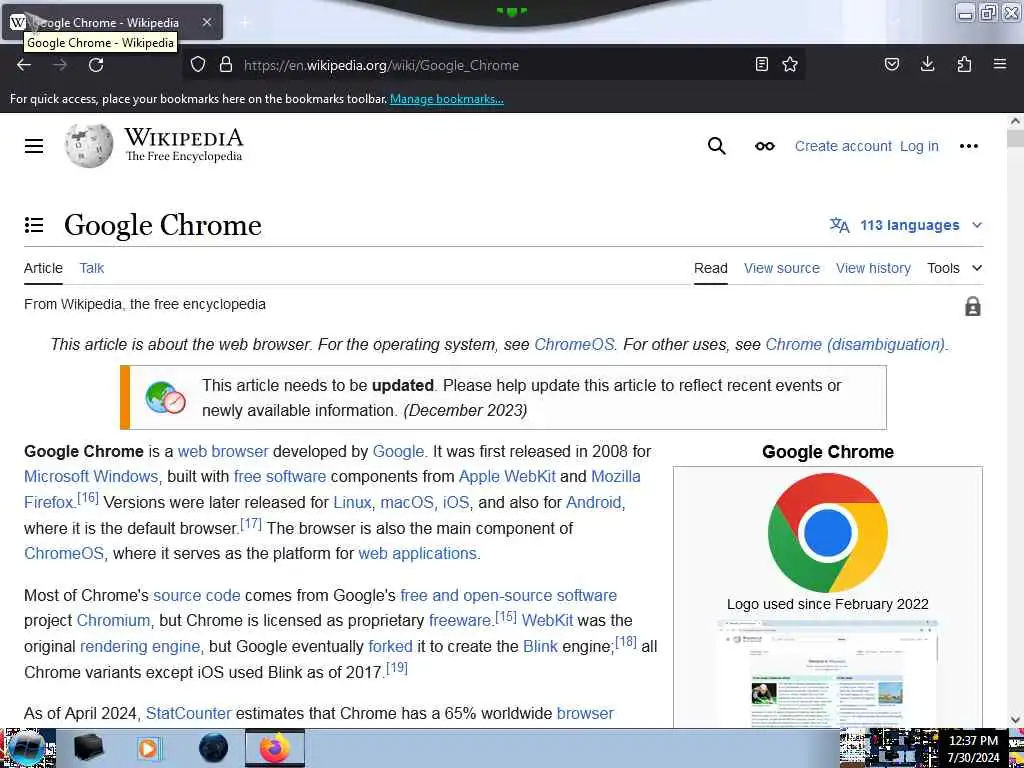This screenshot has height=768, width=1024.
Task: Open the View source tab
Action: tap(782, 268)
